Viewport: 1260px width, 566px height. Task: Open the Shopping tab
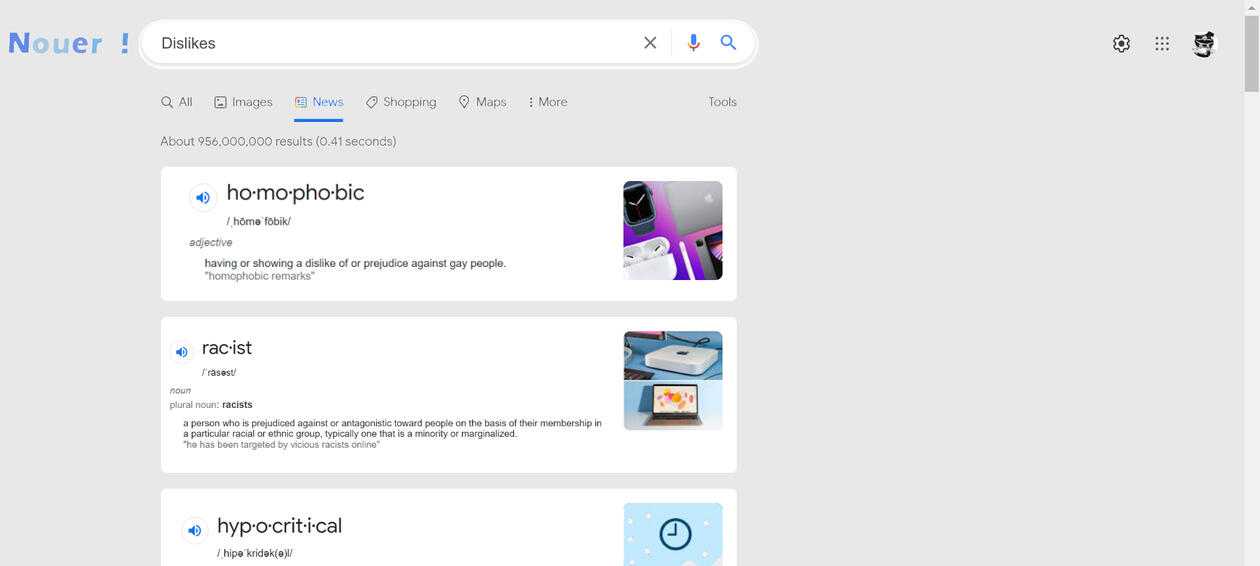point(401,102)
